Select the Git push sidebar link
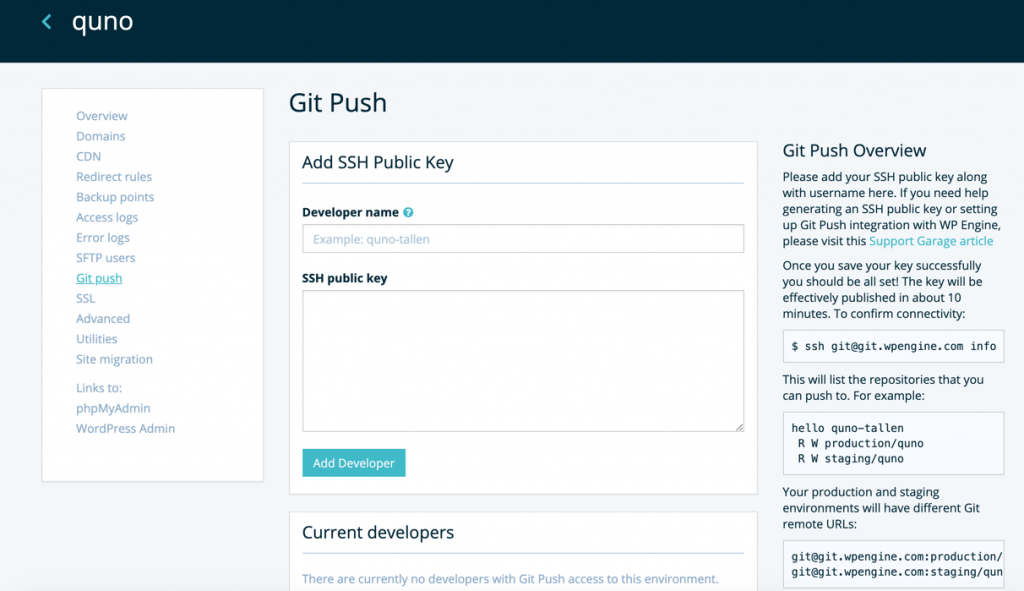Viewport: 1024px width, 591px height. click(99, 278)
